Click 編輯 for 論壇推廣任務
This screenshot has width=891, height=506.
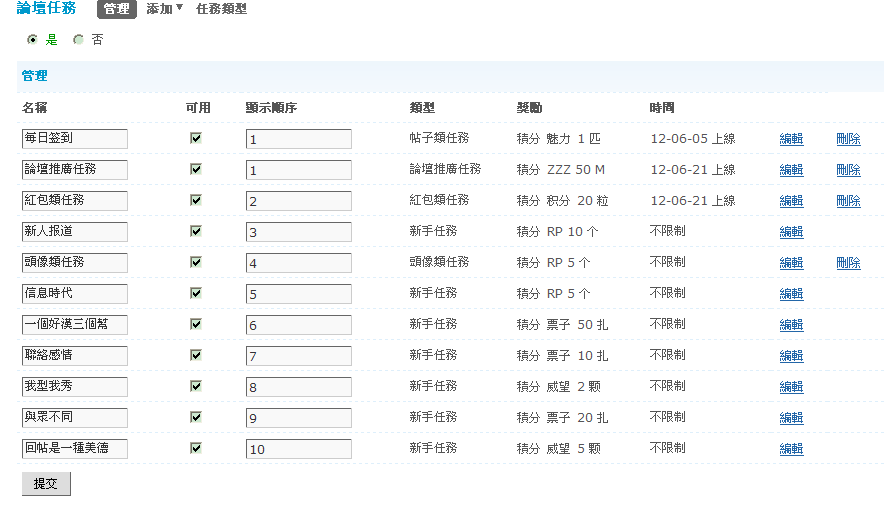[x=791, y=169]
